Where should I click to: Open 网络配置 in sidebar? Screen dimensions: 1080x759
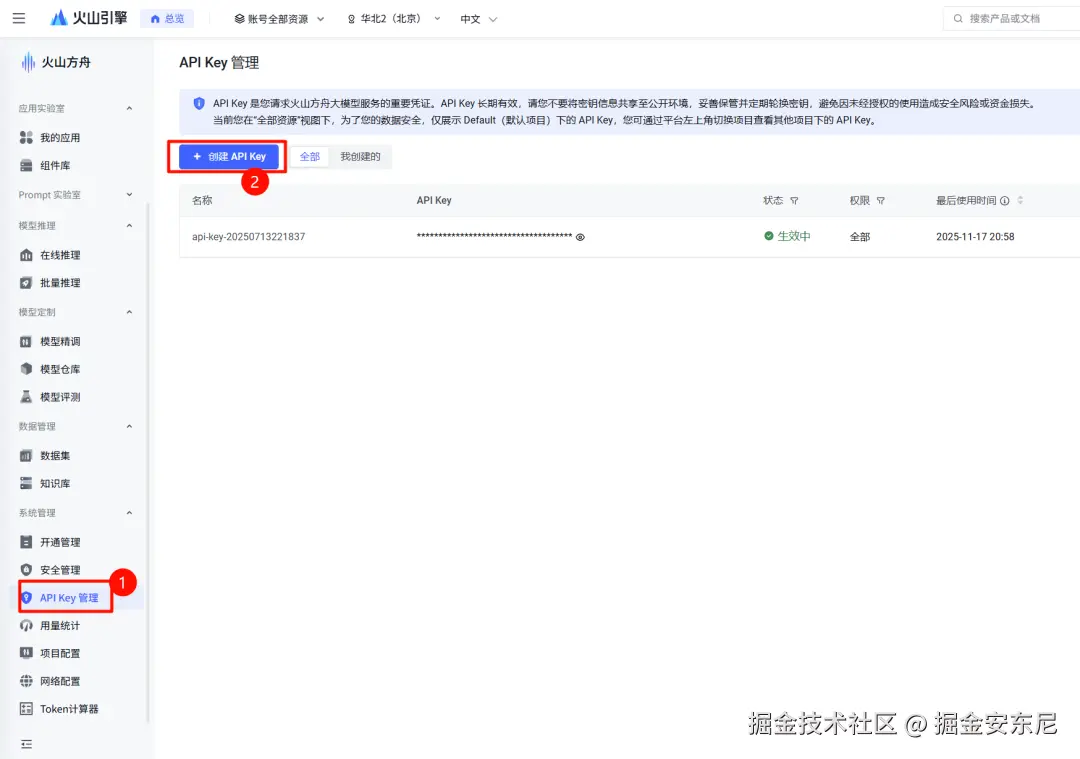point(60,681)
